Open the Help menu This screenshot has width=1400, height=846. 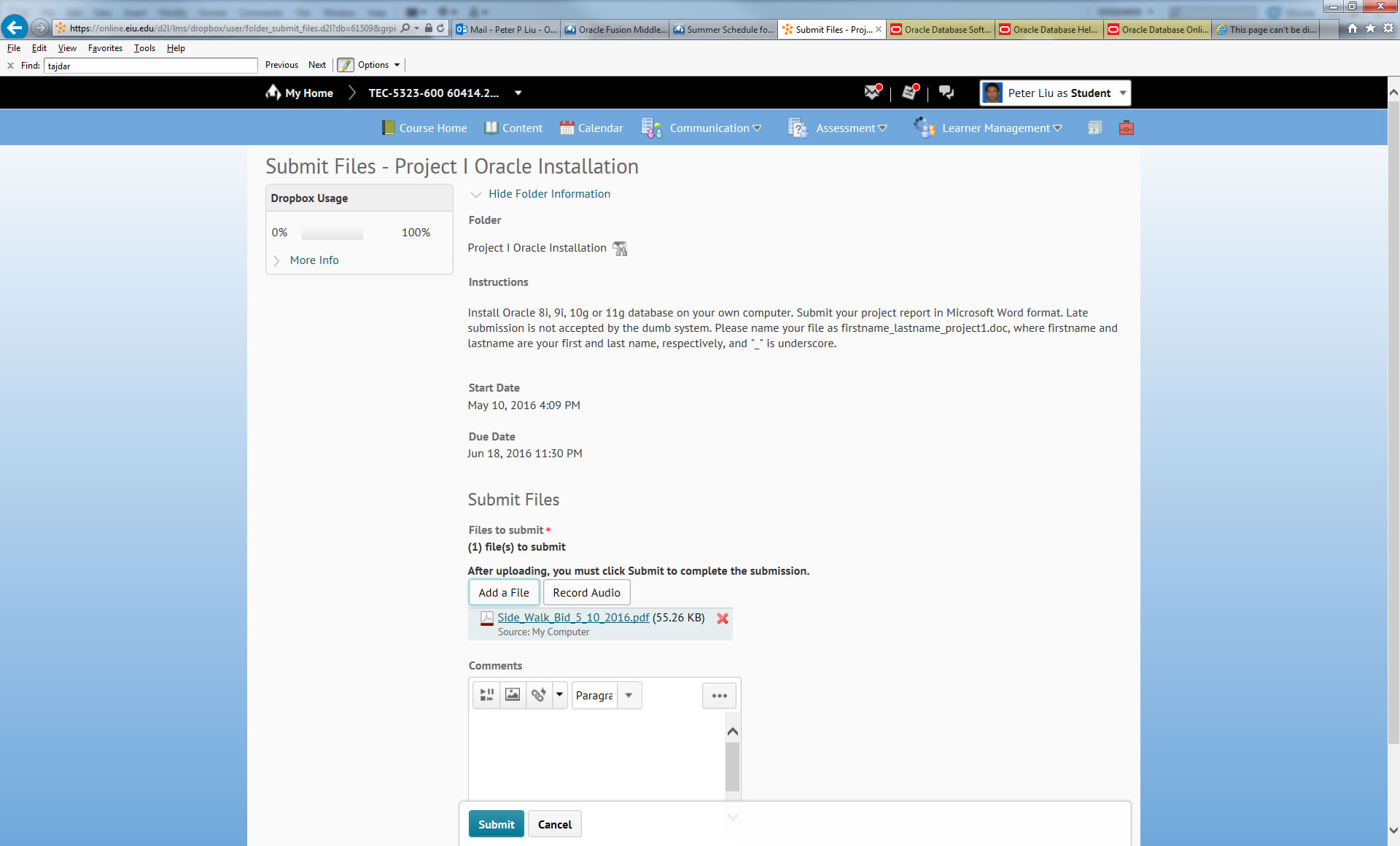point(176,48)
